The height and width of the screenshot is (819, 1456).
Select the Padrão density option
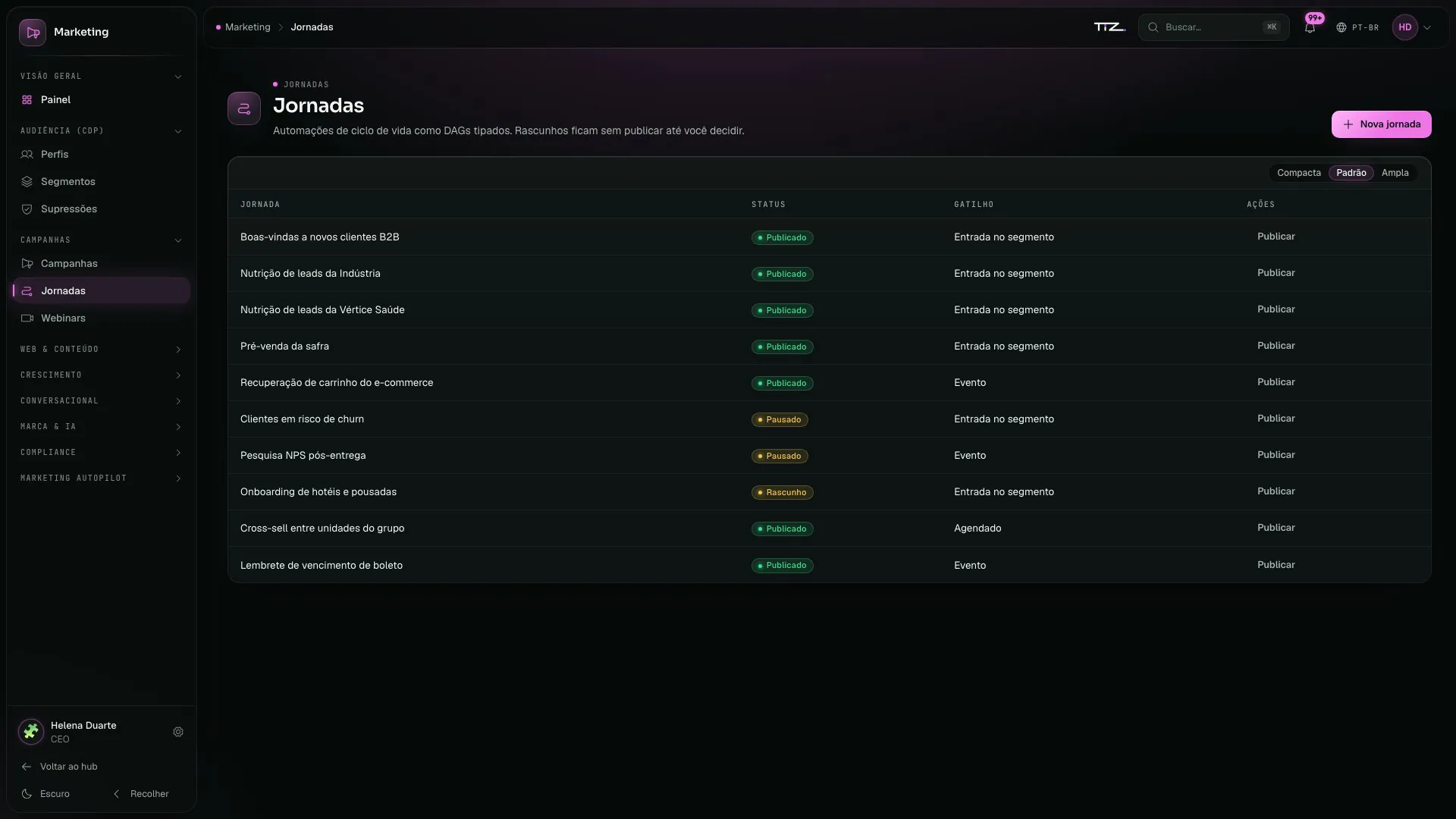[1351, 173]
